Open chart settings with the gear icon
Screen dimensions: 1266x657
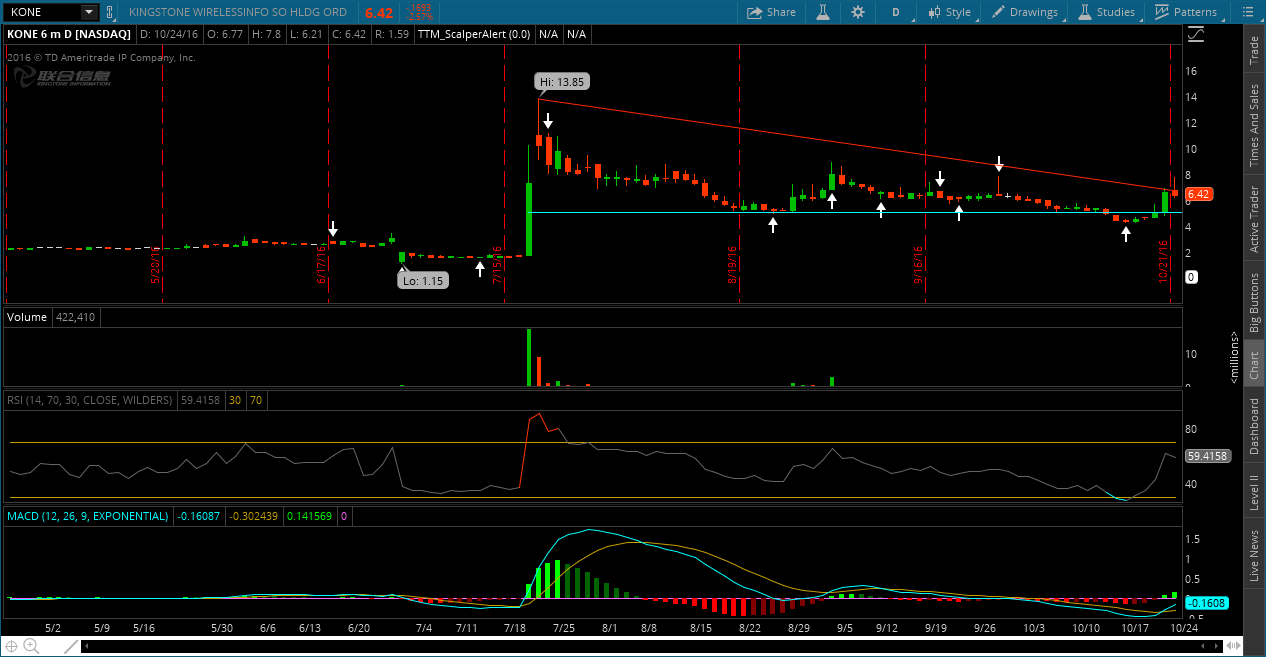[858, 12]
